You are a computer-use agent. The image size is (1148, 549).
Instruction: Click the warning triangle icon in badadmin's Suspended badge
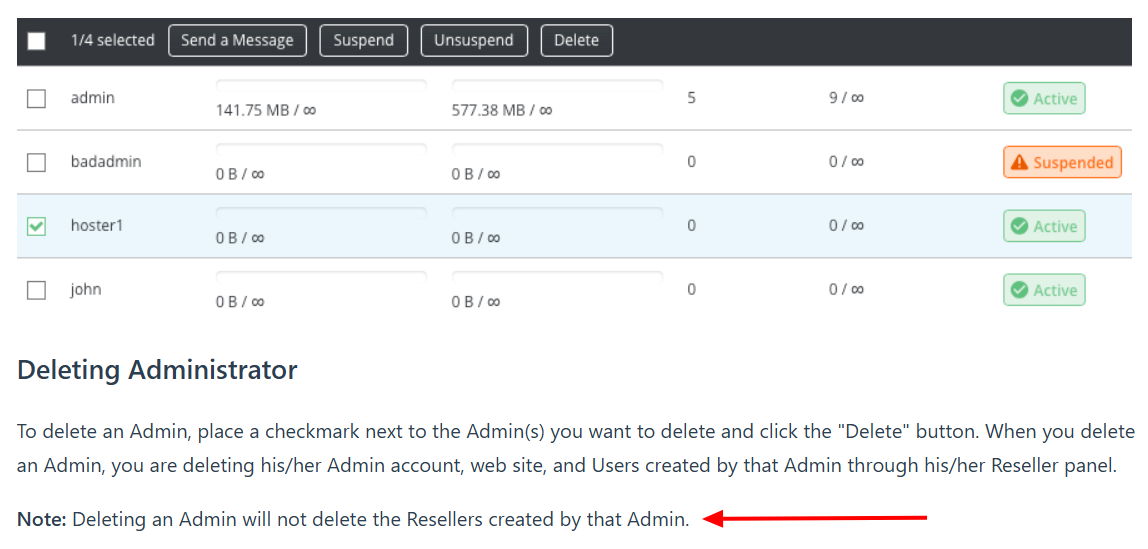1019,163
